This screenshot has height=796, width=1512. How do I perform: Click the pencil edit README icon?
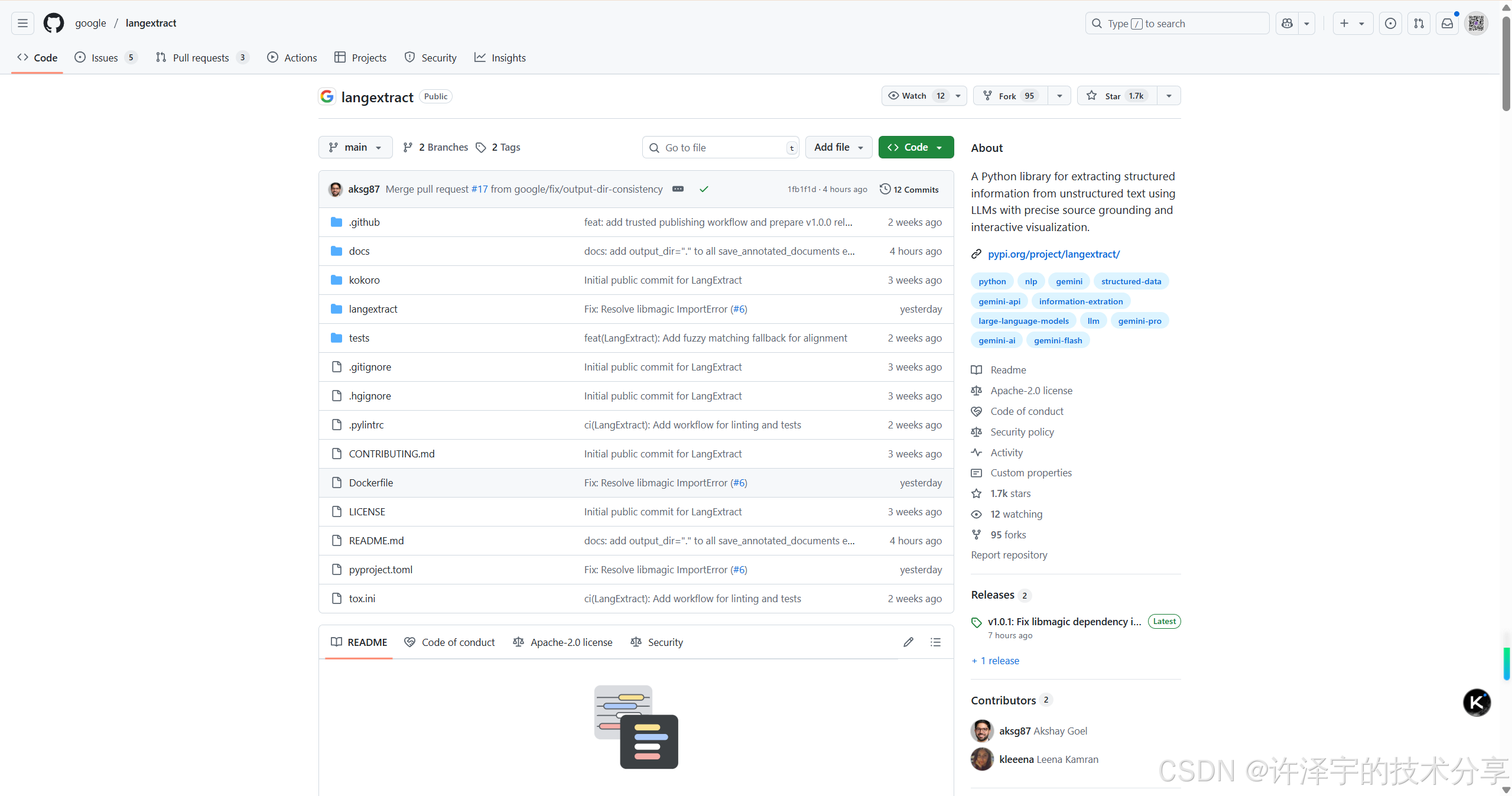point(908,642)
